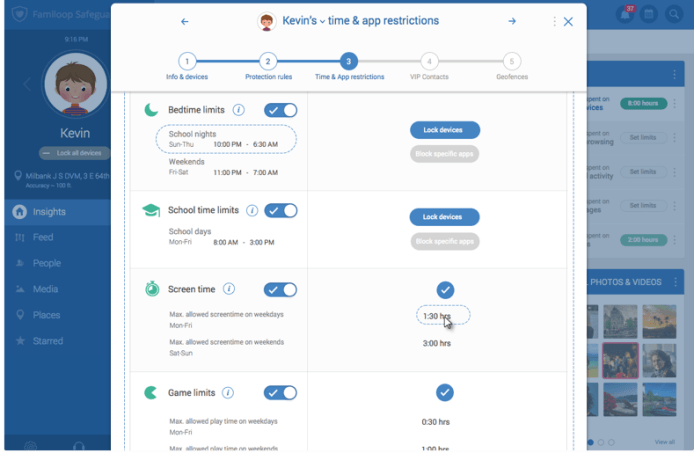Click the 0:30 hrs weekday play time value
This screenshot has height=453, width=694.
click(436, 422)
